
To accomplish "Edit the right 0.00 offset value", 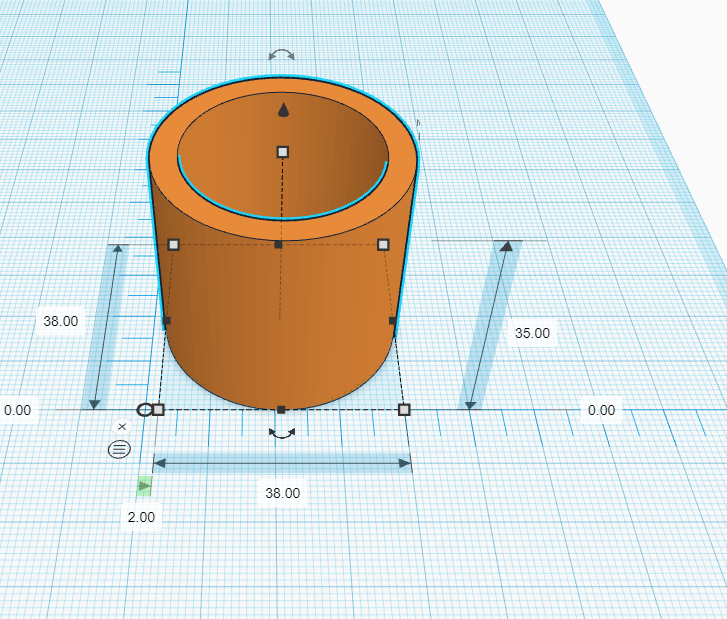I will 601,410.
